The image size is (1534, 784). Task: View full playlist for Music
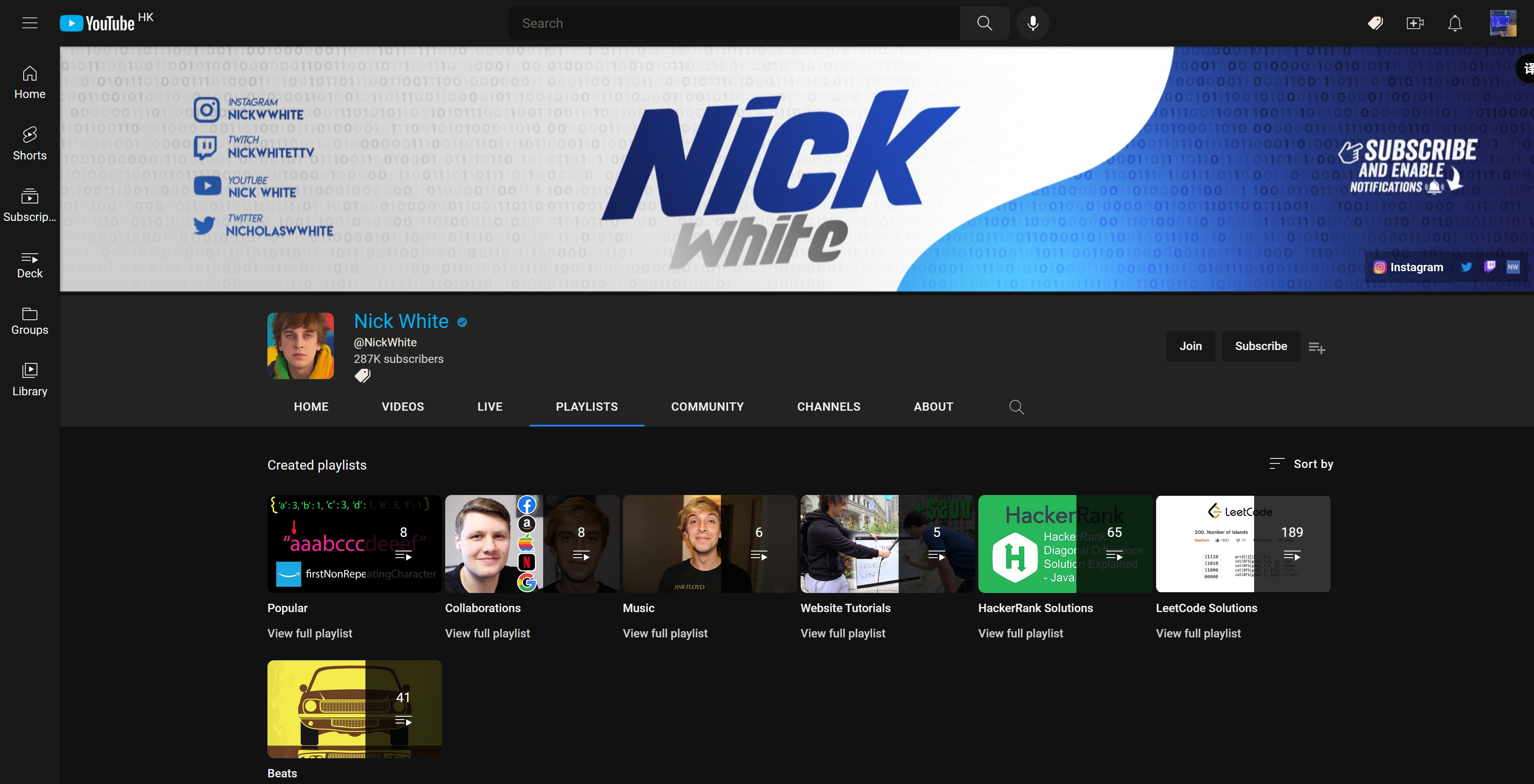pos(664,633)
